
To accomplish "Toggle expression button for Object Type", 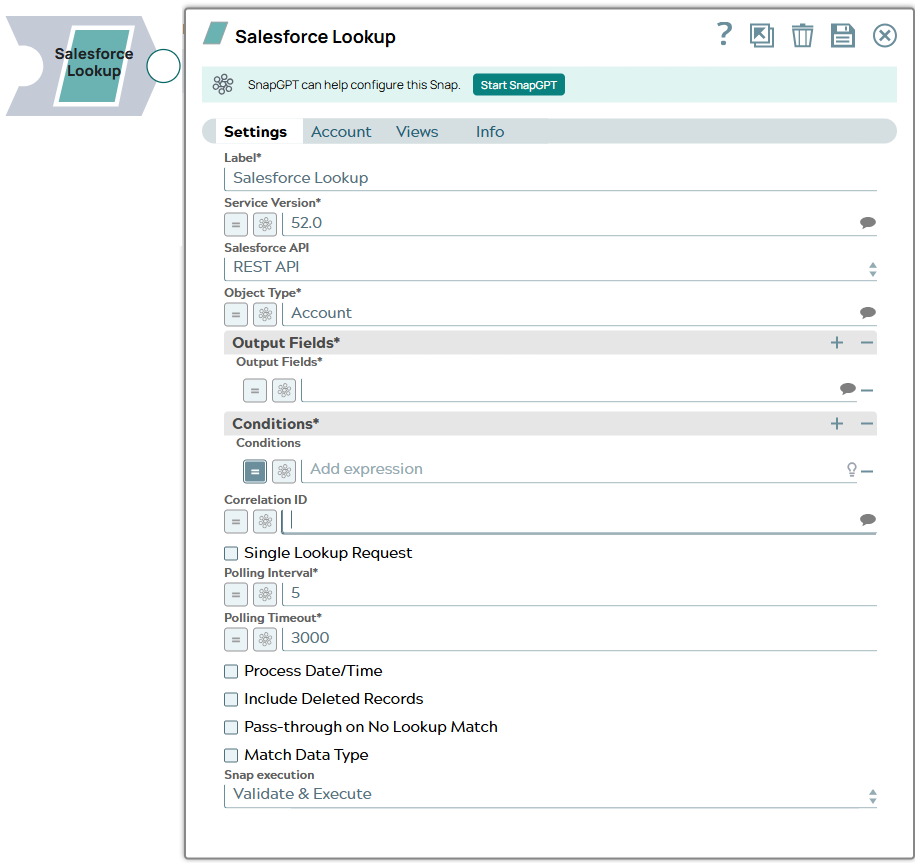I will pos(236,315).
